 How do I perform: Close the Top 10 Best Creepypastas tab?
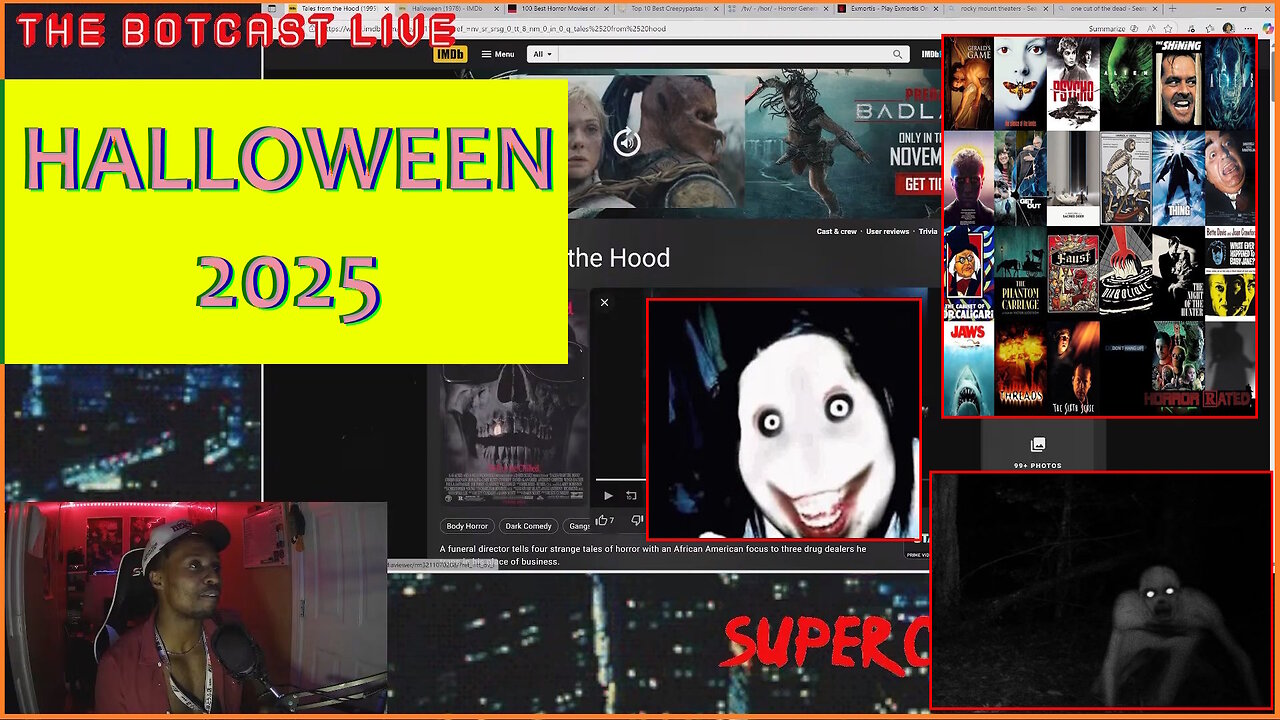[714, 8]
